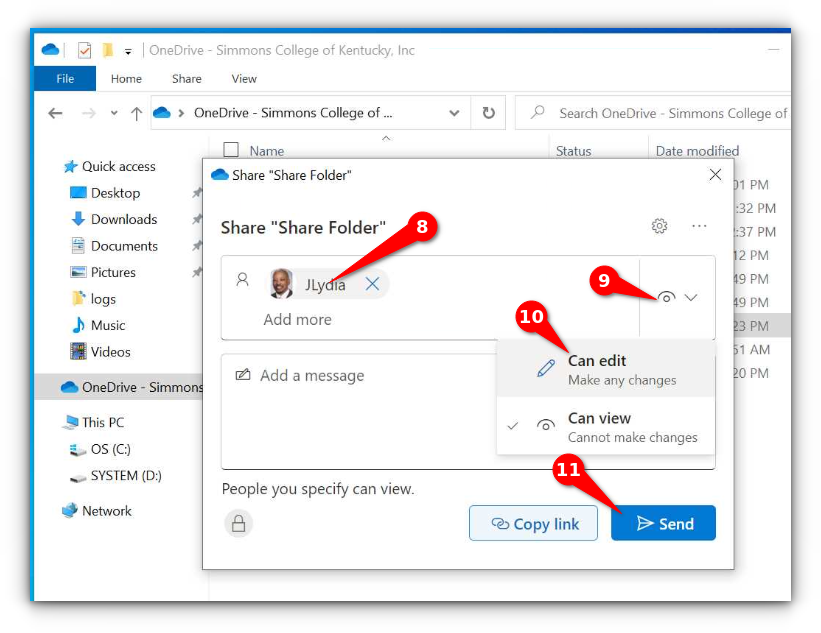
Task: Select Network in navigation pane
Action: (97, 510)
